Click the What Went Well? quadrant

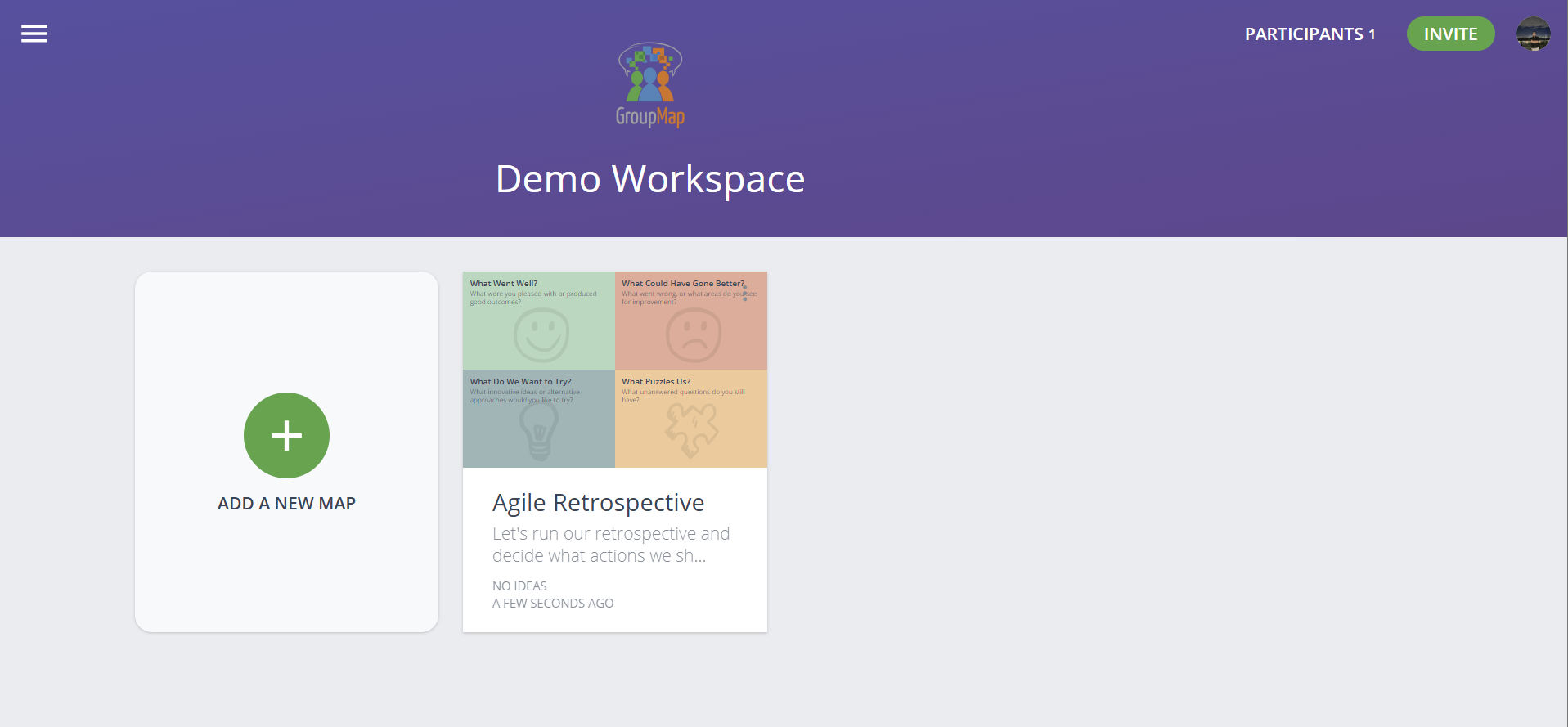539,321
